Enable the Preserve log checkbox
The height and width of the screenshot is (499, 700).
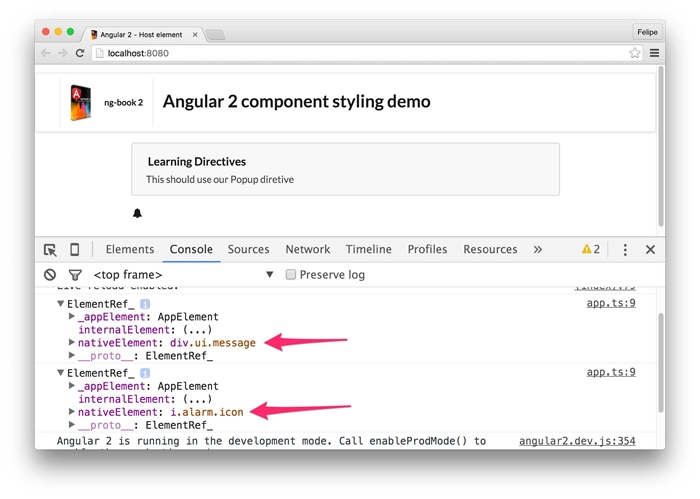point(291,275)
